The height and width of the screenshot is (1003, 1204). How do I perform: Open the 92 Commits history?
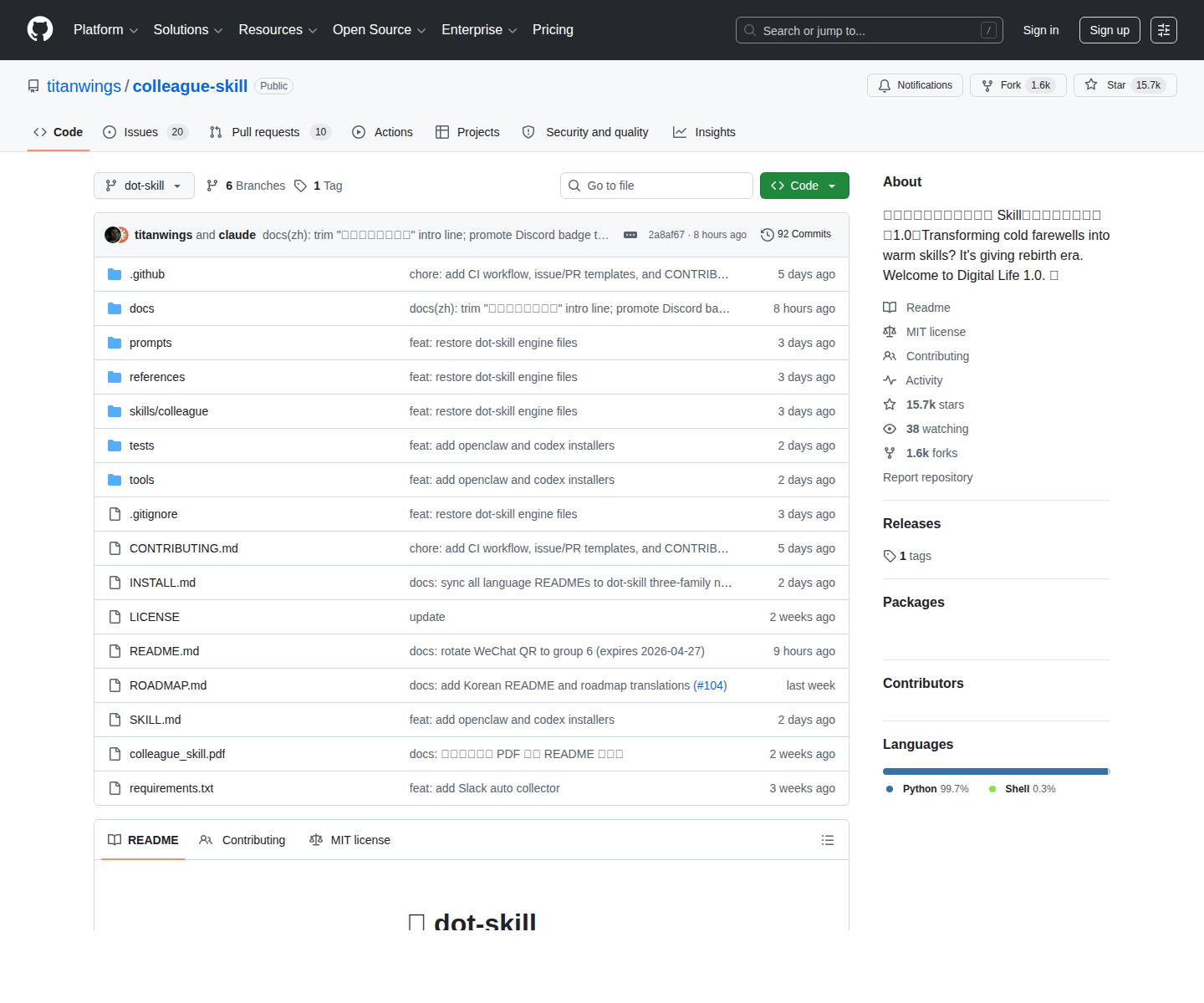click(796, 235)
